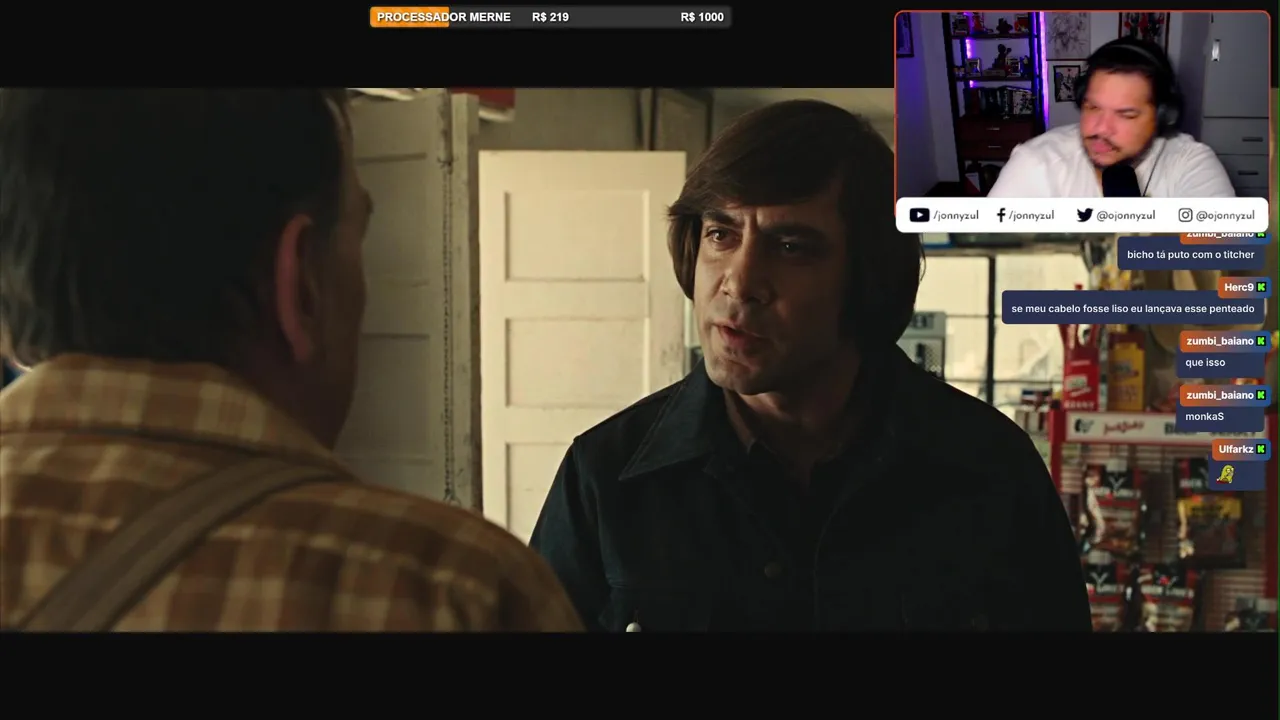Screen dimensions: 1280x720
Task: Click the chat message 'monkaS'
Action: (x=1205, y=416)
